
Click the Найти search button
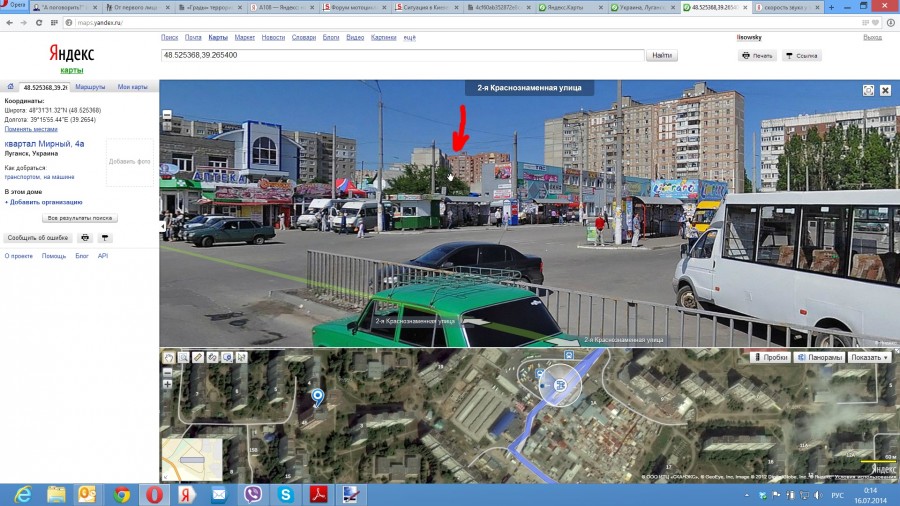pos(661,56)
